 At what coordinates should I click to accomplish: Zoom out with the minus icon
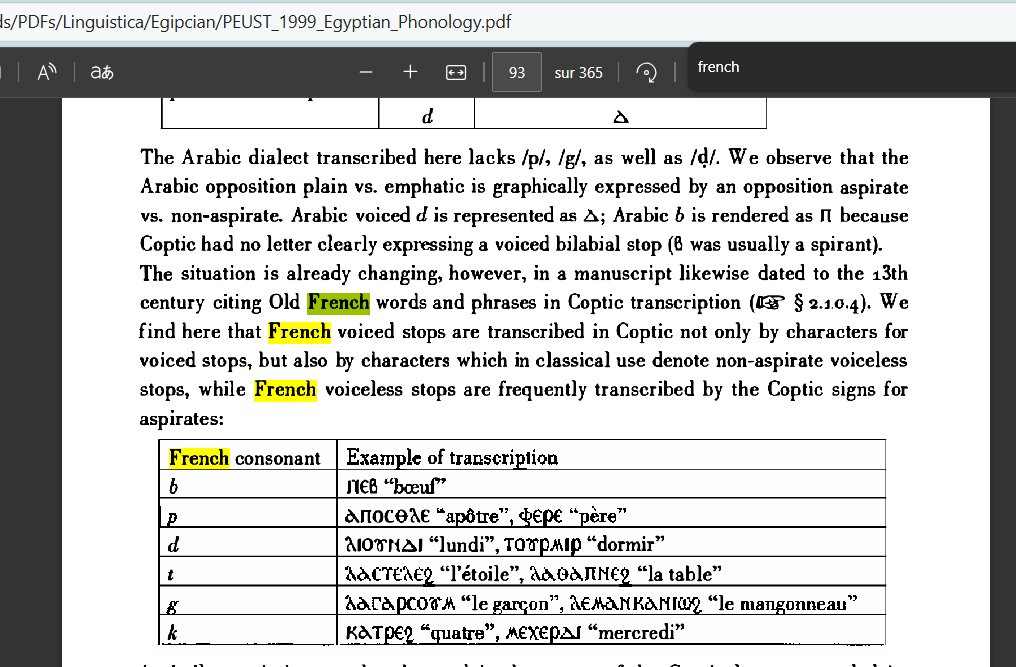coord(366,72)
